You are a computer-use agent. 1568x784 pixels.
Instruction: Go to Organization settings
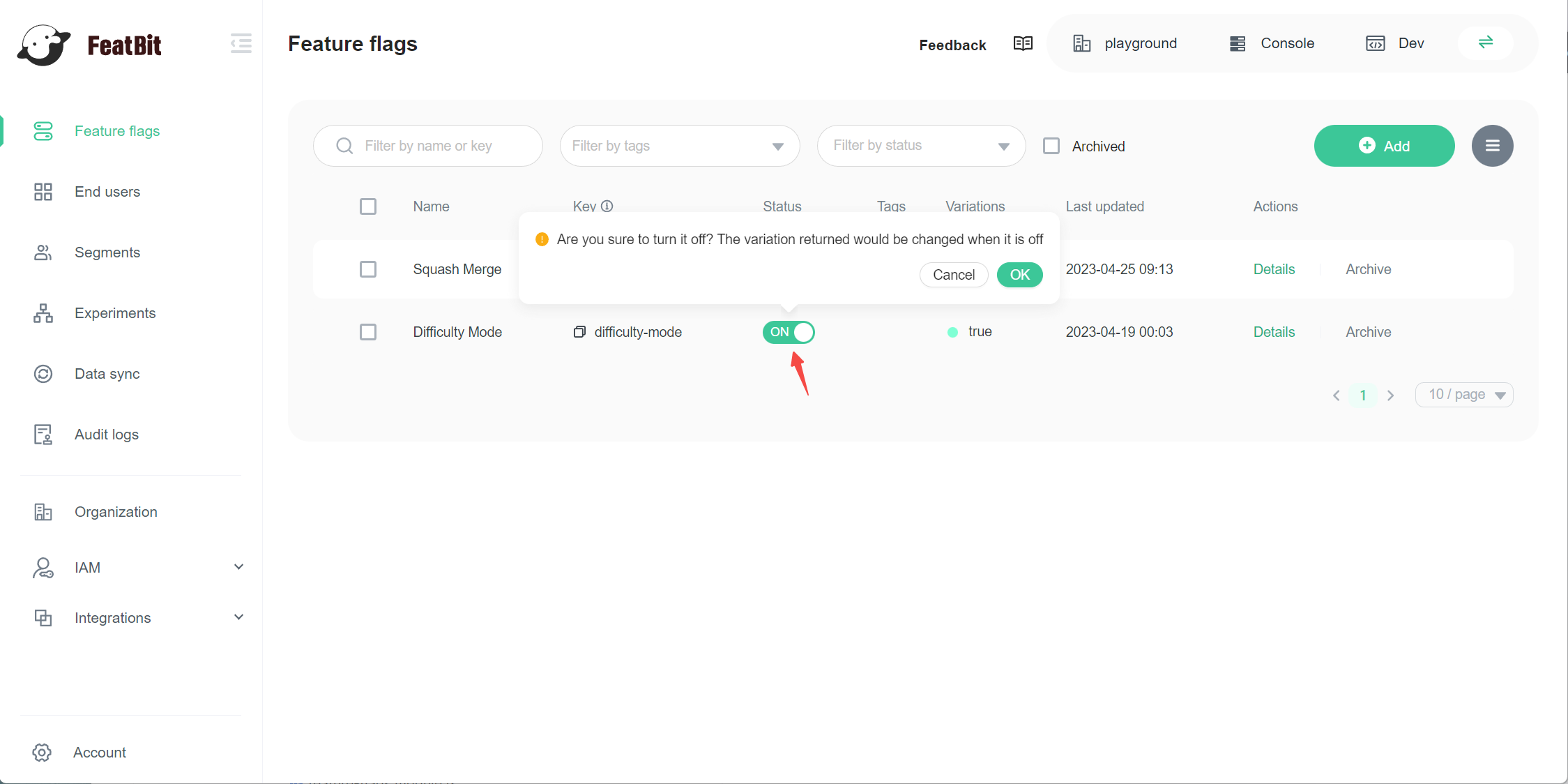(x=116, y=511)
